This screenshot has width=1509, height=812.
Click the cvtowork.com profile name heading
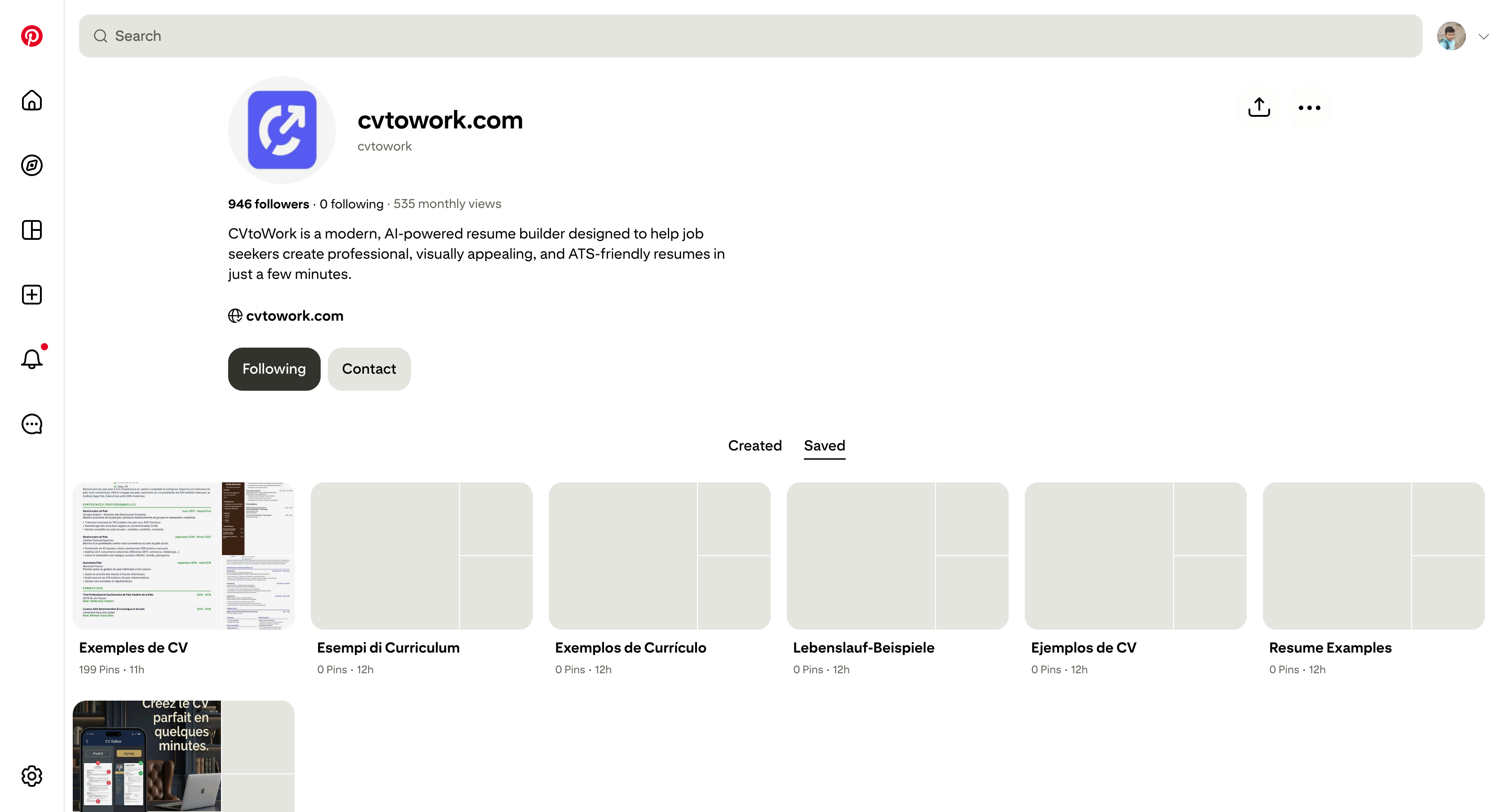click(x=441, y=121)
